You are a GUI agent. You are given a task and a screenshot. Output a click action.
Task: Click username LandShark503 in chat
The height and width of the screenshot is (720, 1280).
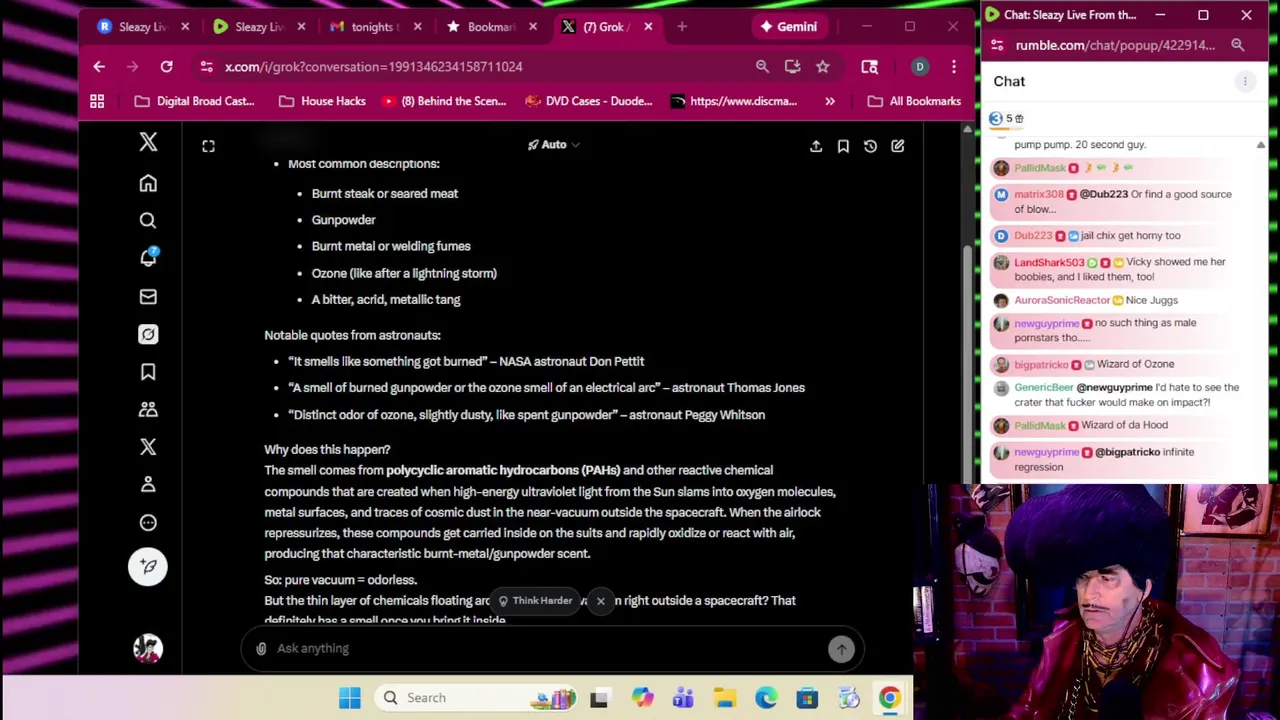coord(1049,262)
